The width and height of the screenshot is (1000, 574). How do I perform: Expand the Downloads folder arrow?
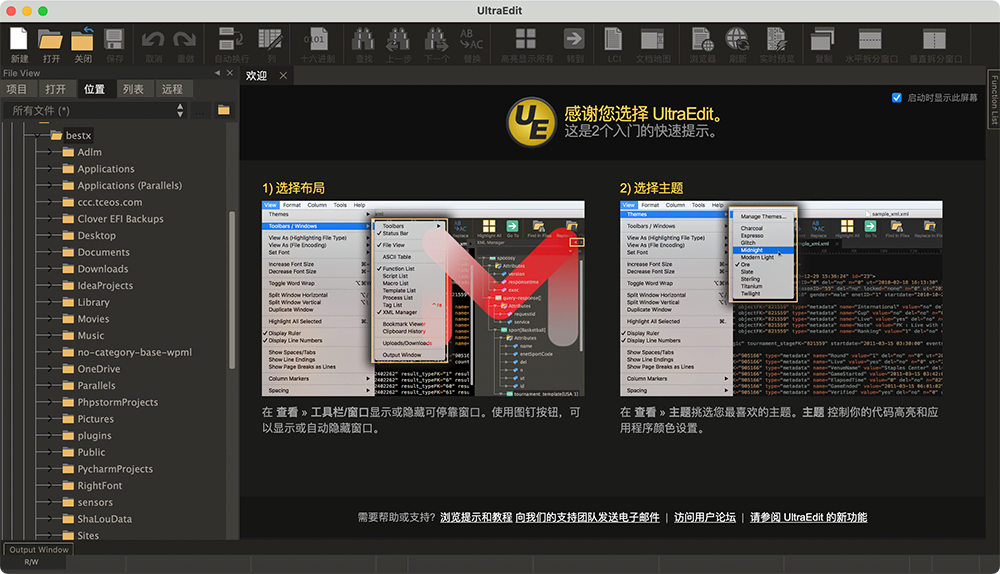coord(48,269)
